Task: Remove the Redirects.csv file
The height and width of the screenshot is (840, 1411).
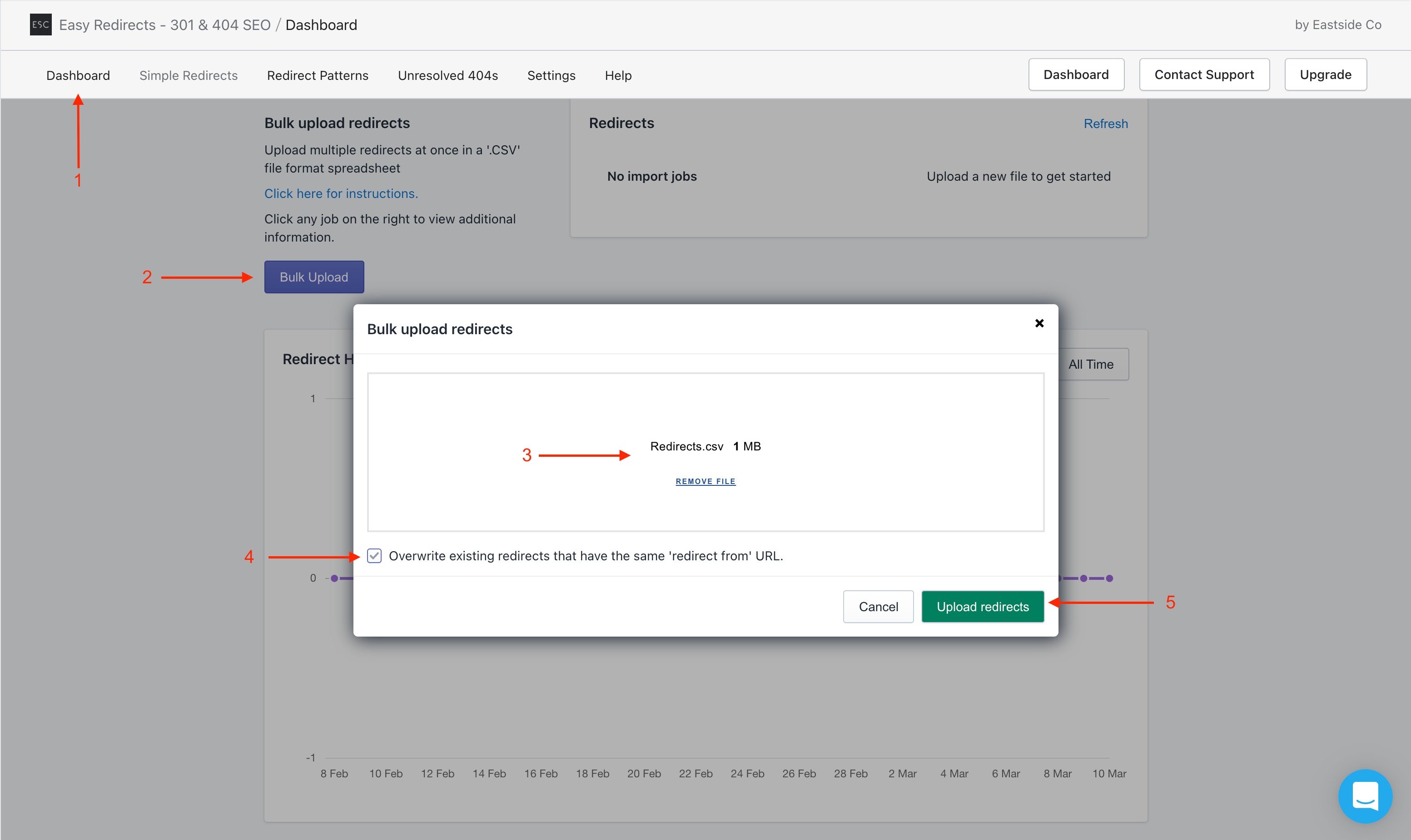Action: point(705,481)
